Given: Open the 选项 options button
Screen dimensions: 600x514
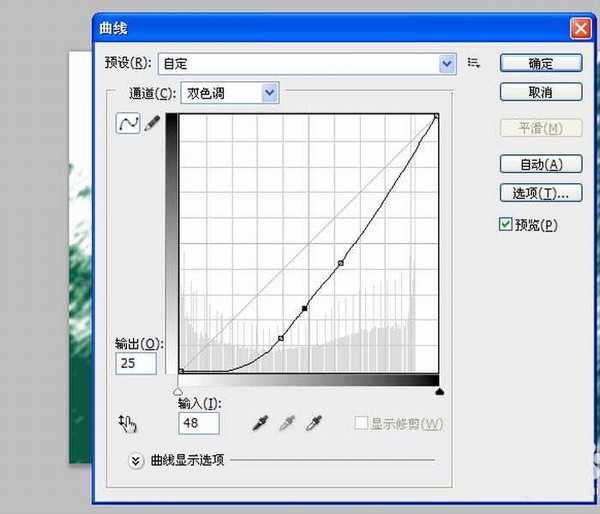Looking at the screenshot, I should 540,192.
